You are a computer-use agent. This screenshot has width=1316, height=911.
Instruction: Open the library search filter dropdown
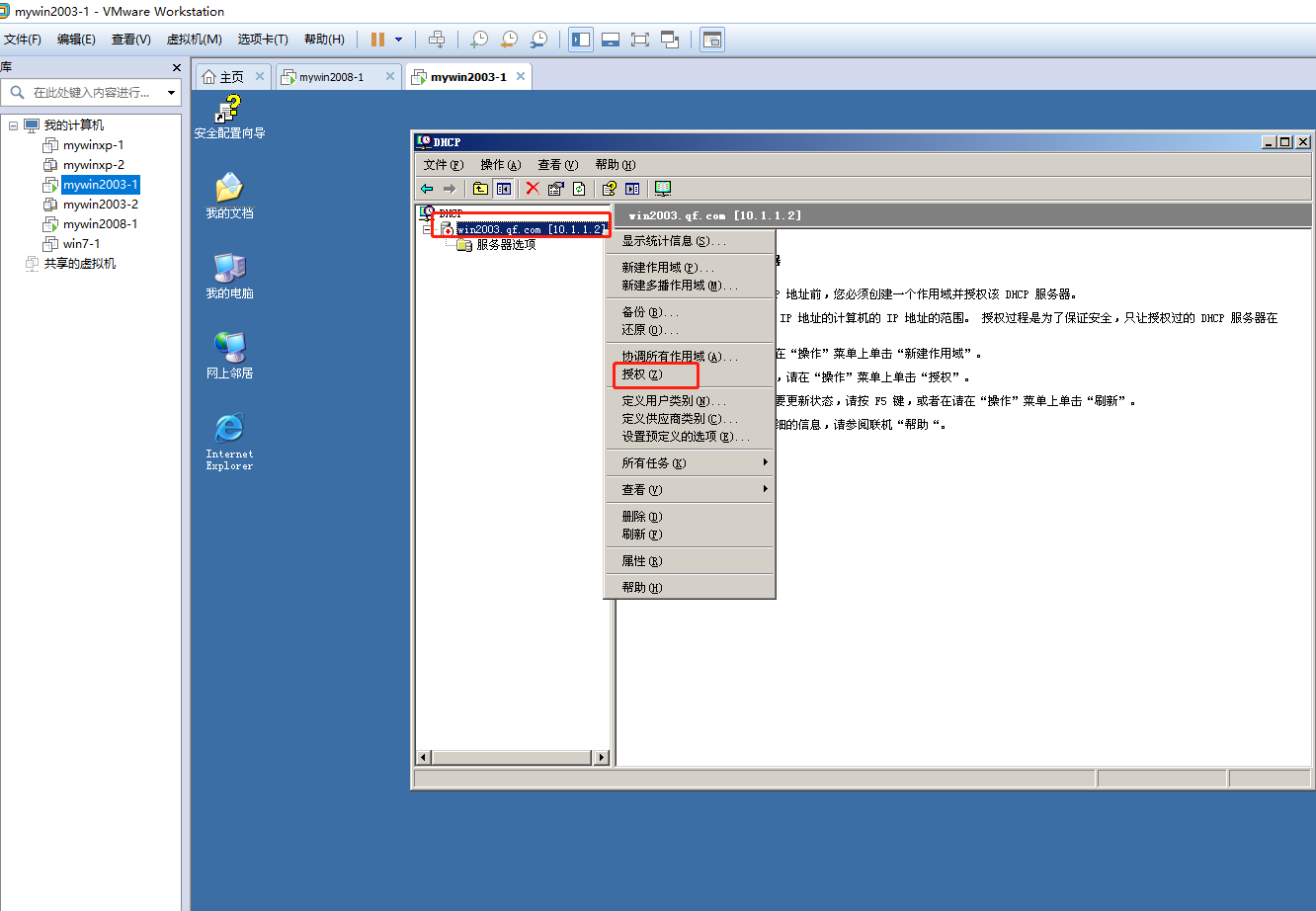click(x=171, y=93)
